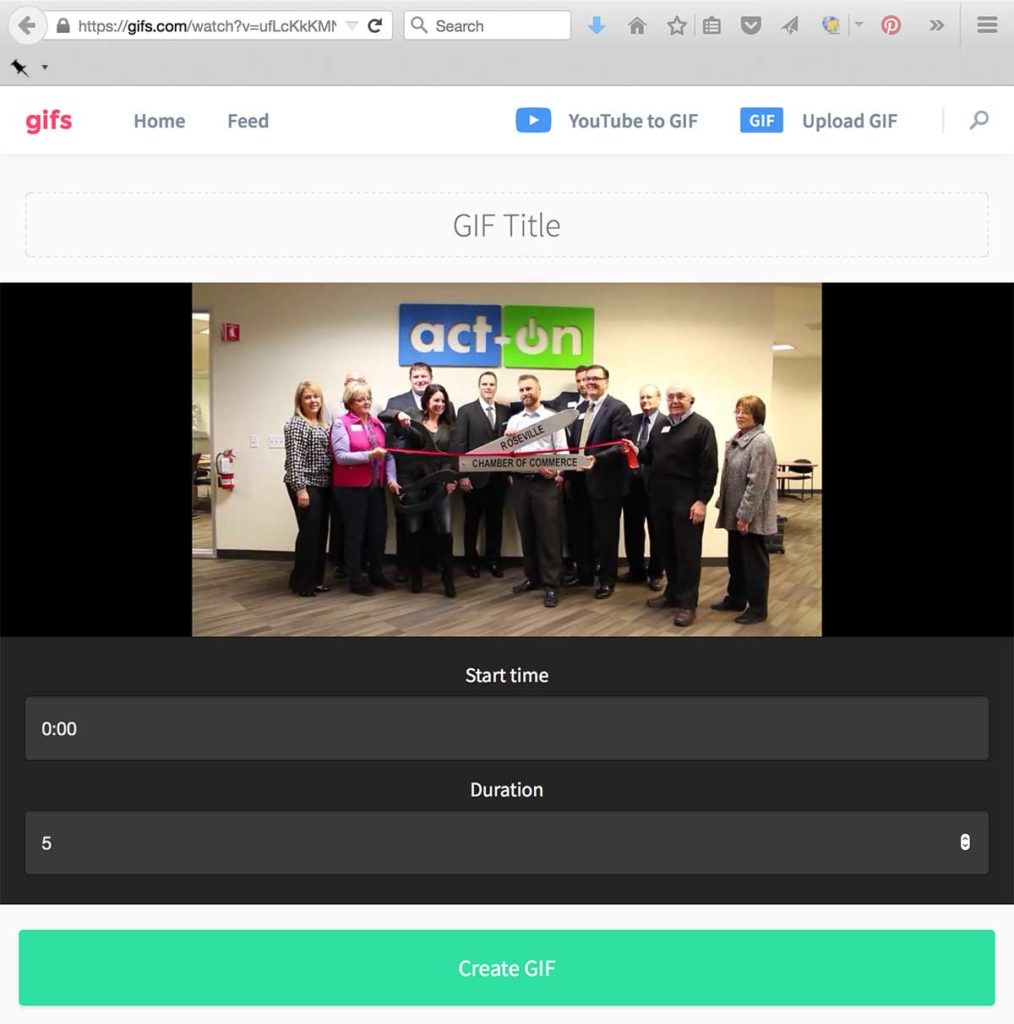Screen dimensions: 1014x1024
Task: Open the hamburger browser menu
Action: [x=987, y=25]
